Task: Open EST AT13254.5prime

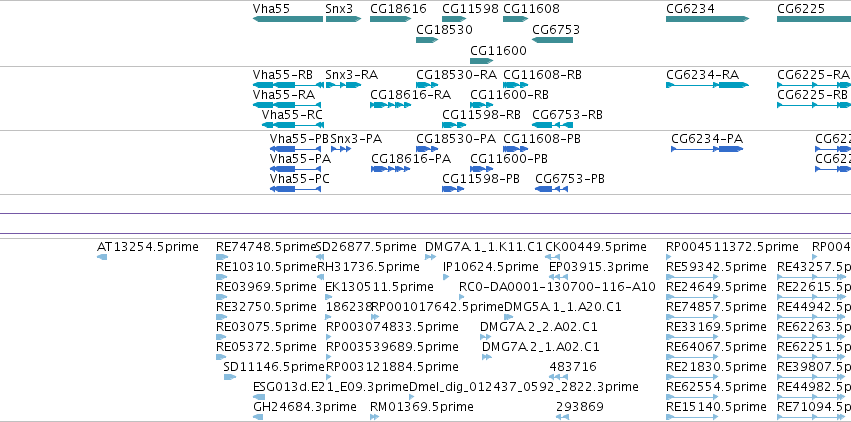Action: [102, 257]
